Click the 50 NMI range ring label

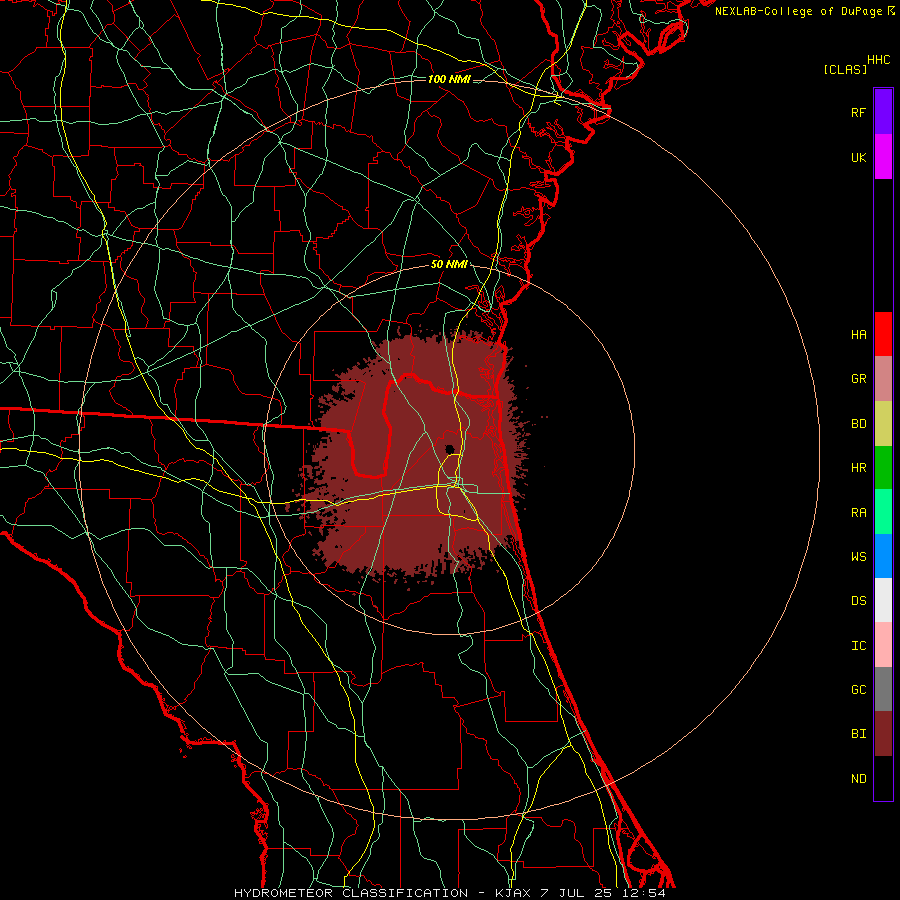(449, 264)
